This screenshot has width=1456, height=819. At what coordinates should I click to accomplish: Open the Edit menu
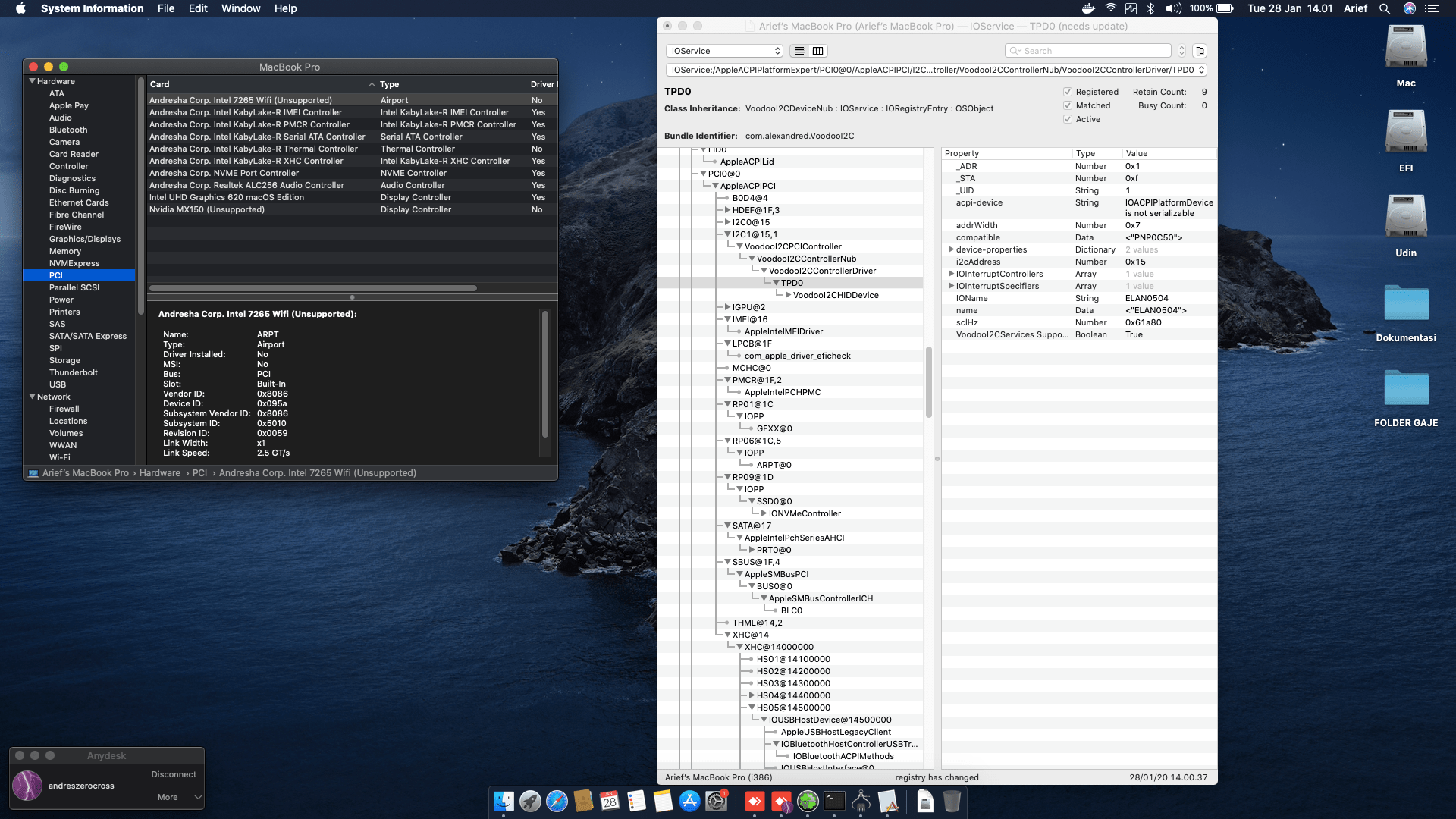pos(198,8)
